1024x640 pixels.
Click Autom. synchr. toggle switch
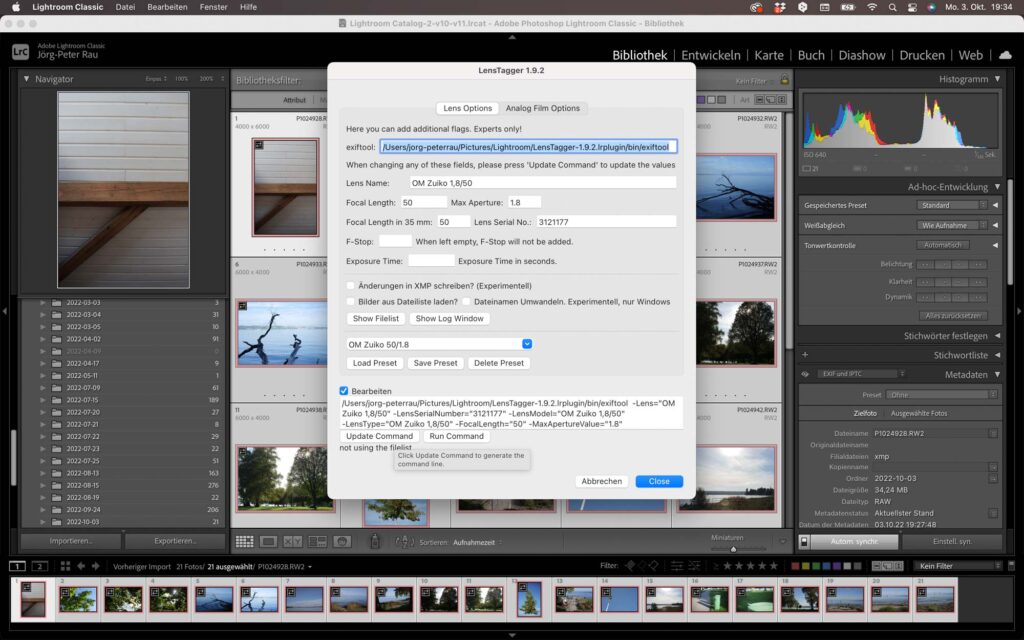804,541
